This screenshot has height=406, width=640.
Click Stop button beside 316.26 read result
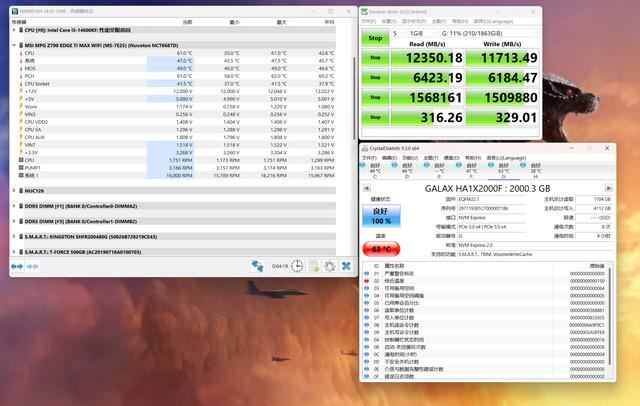point(375,117)
